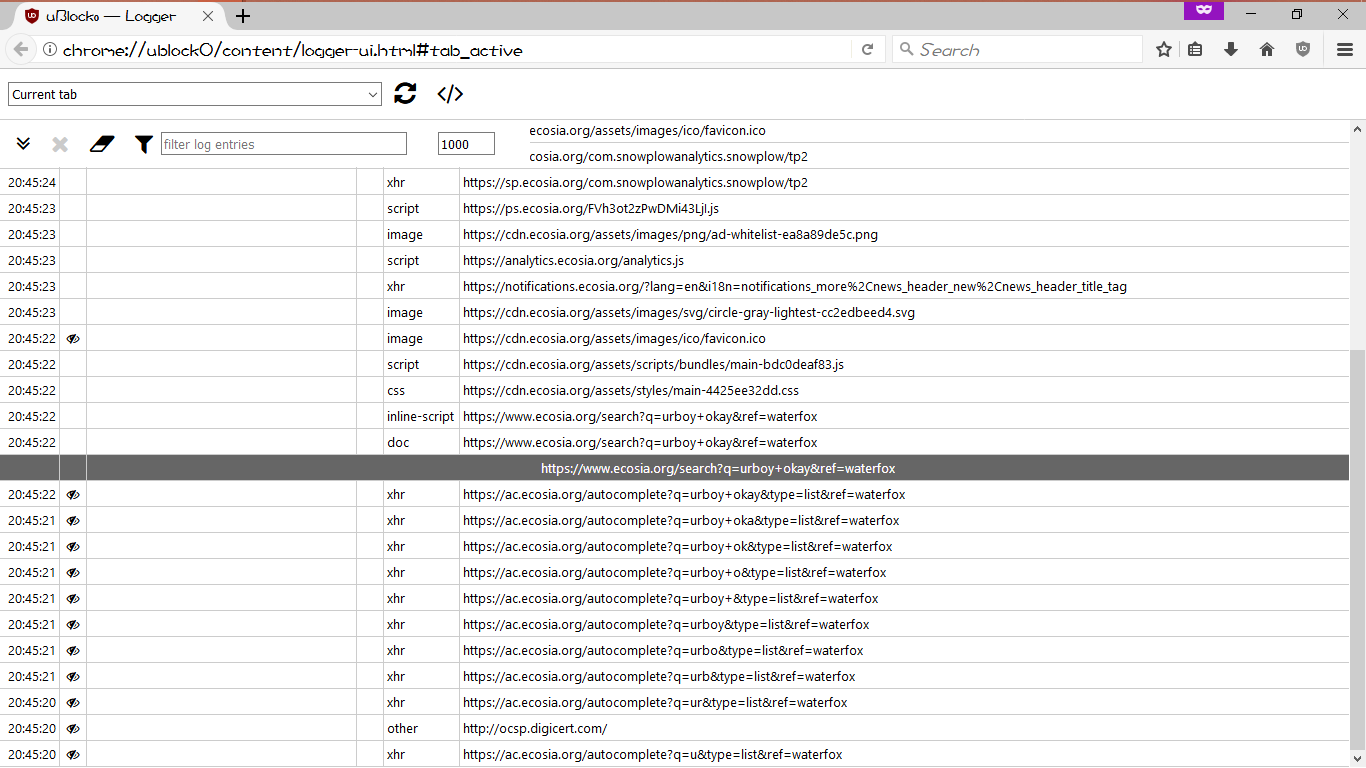
Task: Go to homepage via the home icon
Action: click(1266, 48)
